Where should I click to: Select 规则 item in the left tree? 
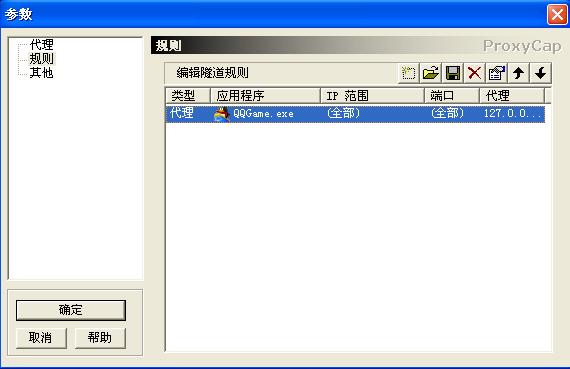point(41,59)
